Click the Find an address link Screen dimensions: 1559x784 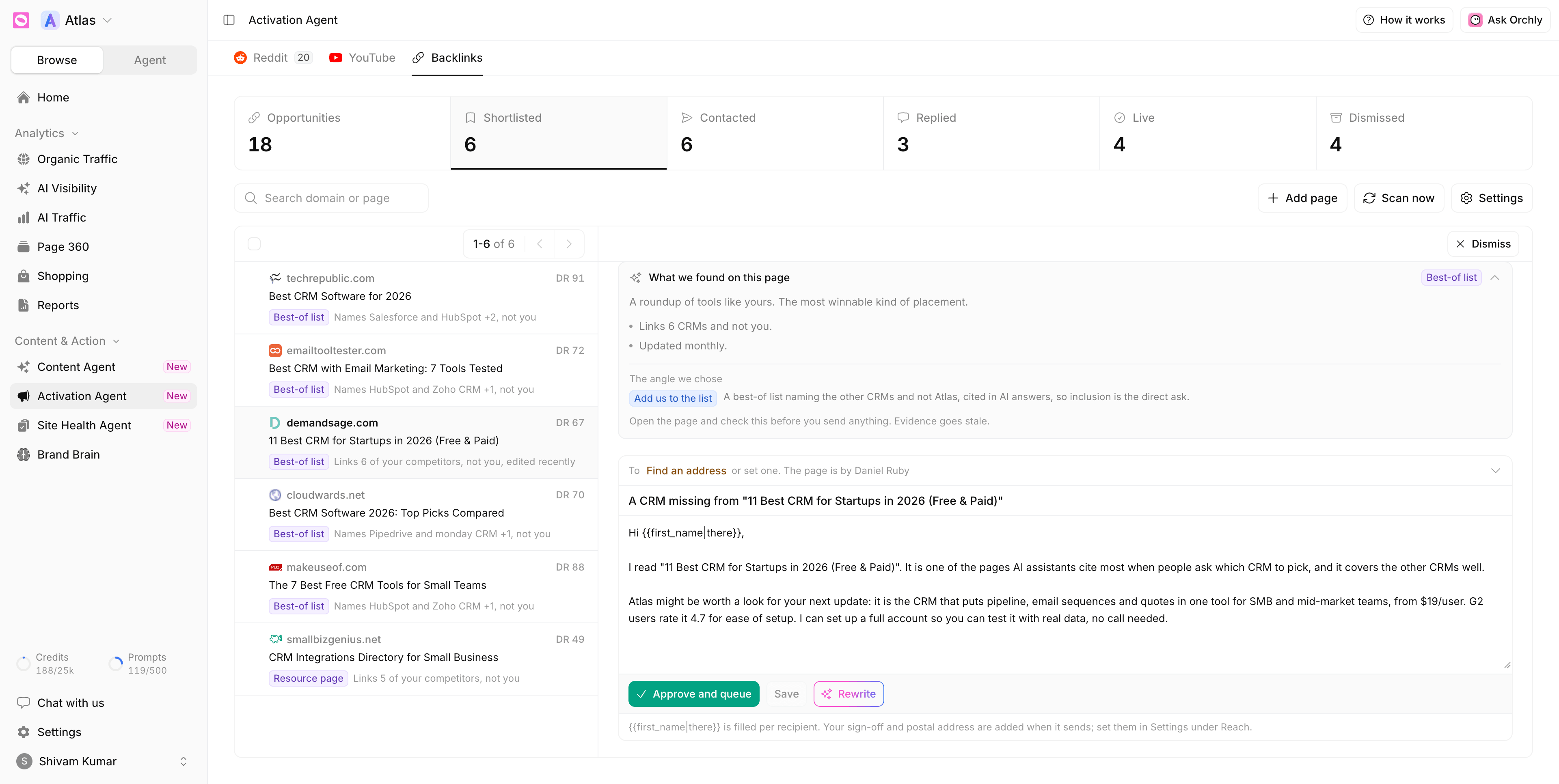(686, 471)
